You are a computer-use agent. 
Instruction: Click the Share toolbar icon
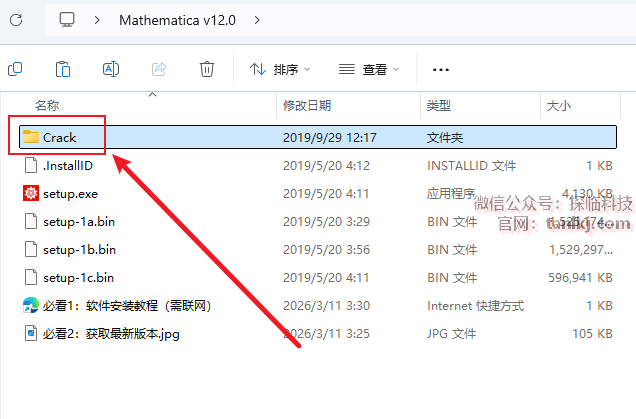[159, 69]
